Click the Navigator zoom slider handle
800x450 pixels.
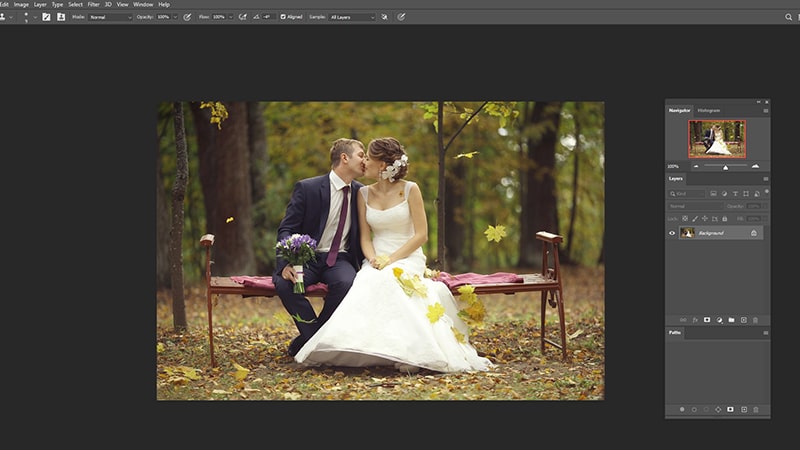click(x=725, y=166)
